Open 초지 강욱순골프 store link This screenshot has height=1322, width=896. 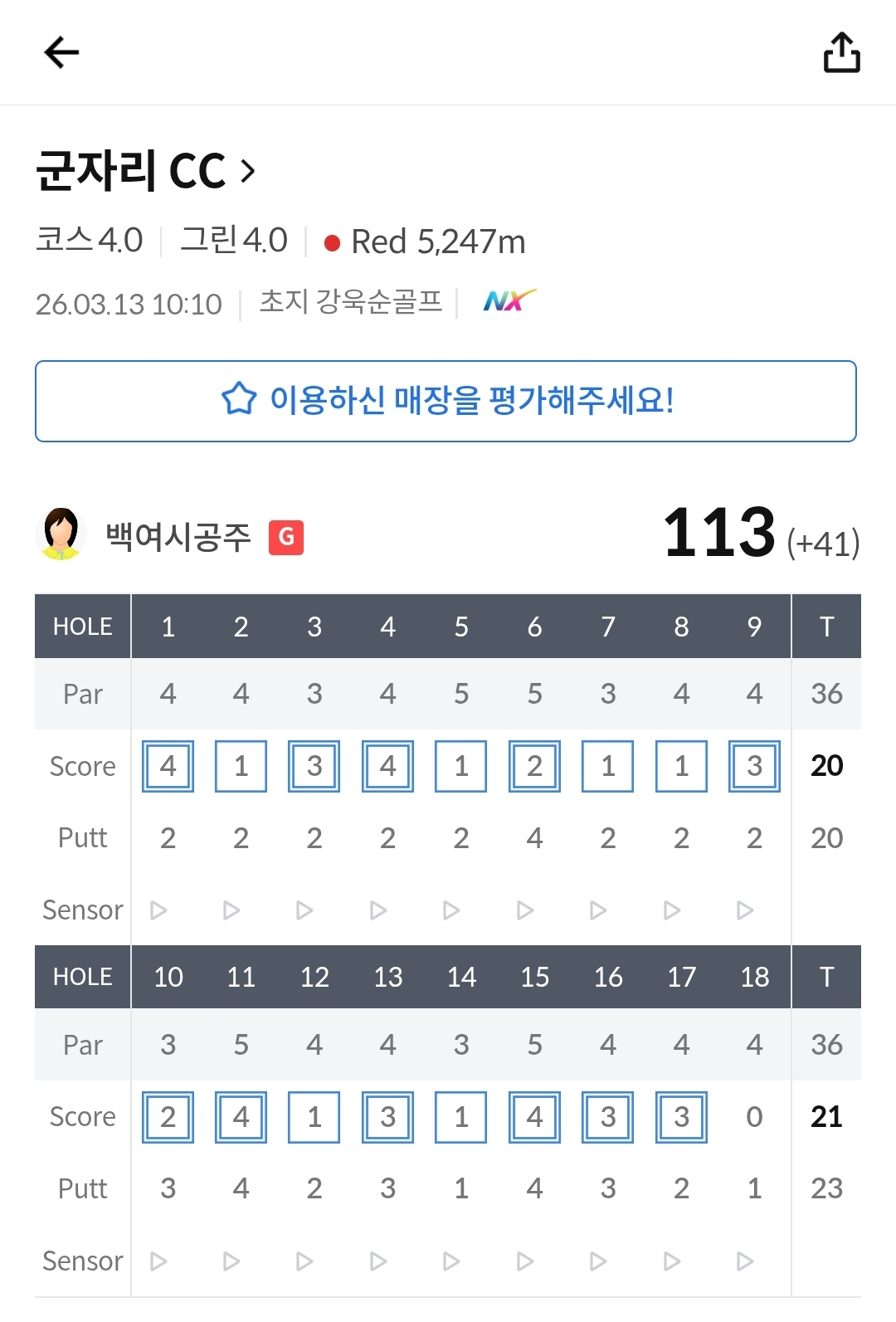(x=350, y=302)
